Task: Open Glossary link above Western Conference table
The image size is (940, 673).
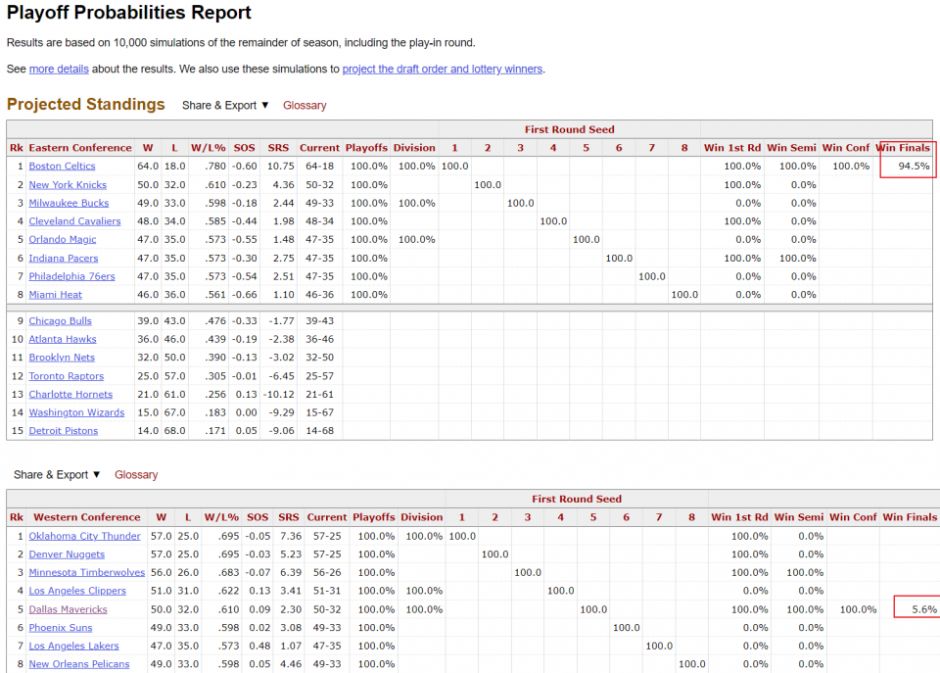Action: (x=136, y=475)
